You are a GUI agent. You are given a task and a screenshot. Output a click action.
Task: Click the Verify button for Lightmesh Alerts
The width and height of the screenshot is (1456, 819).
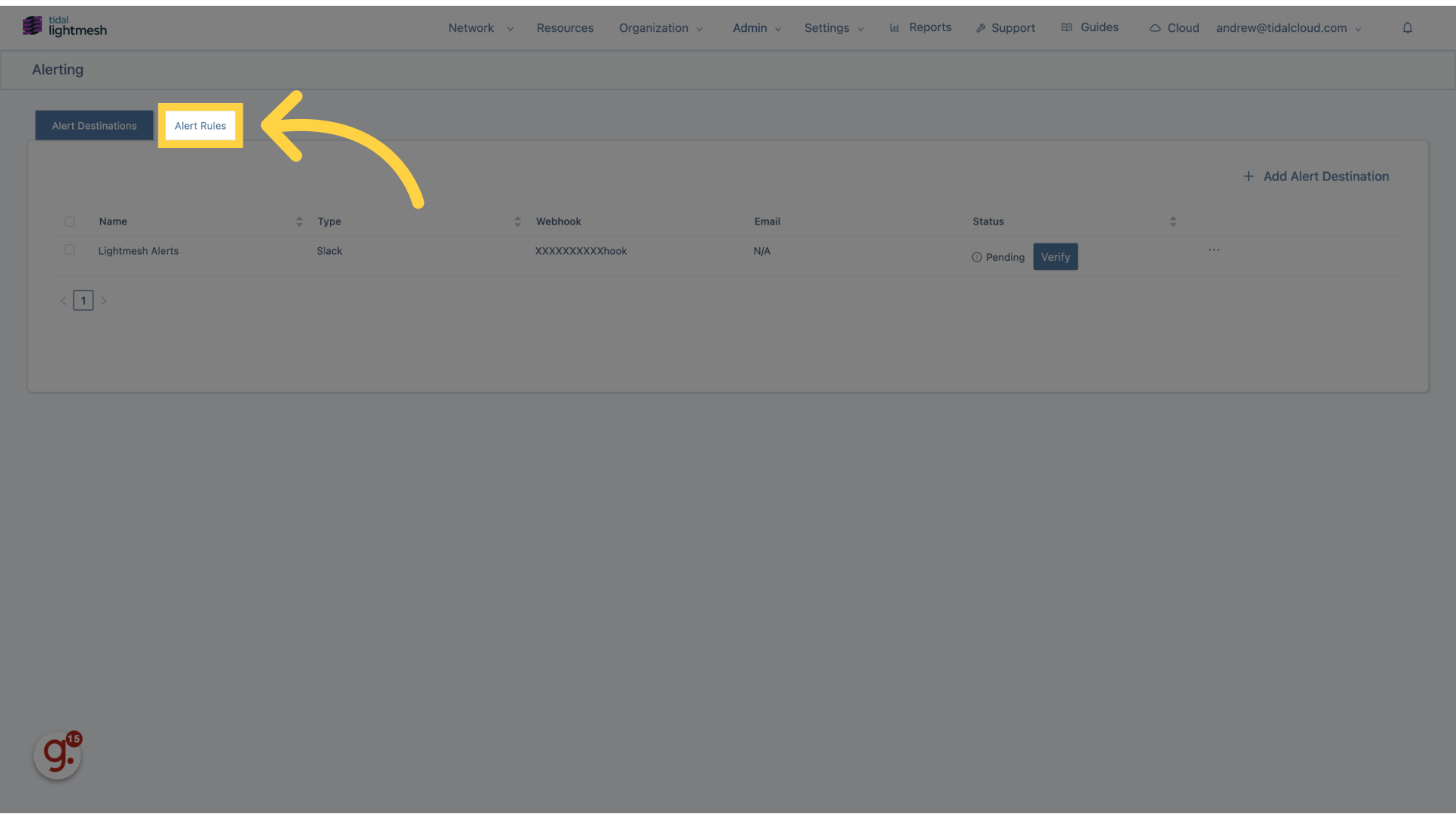[x=1055, y=256]
